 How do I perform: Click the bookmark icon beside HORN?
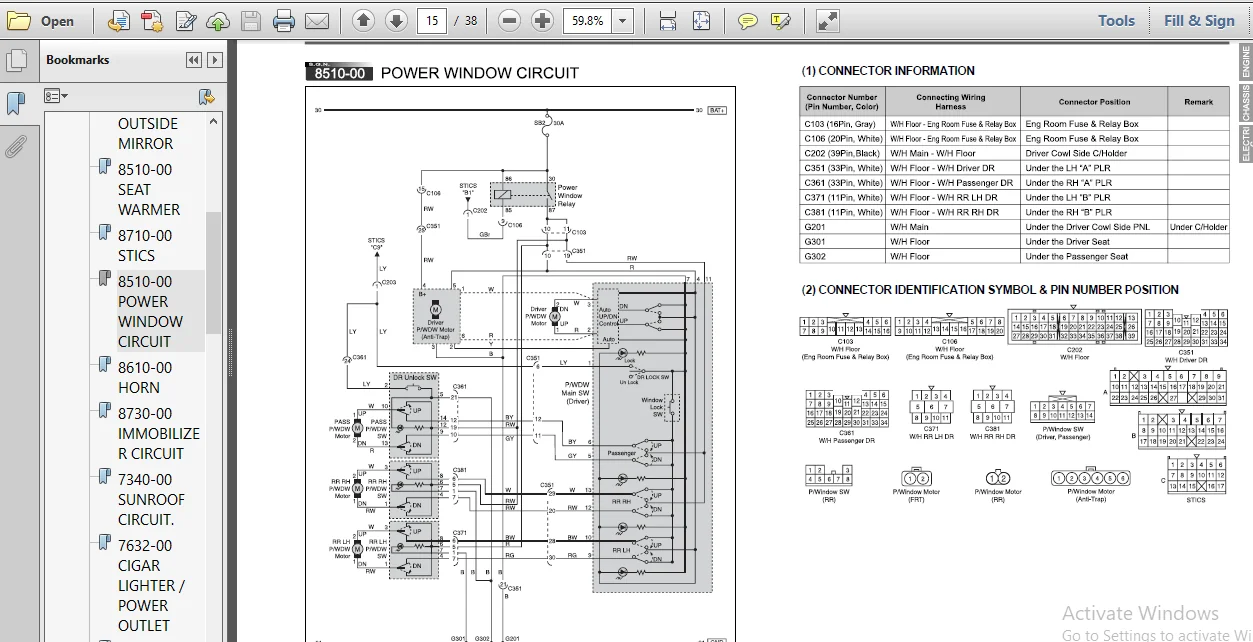[104, 367]
